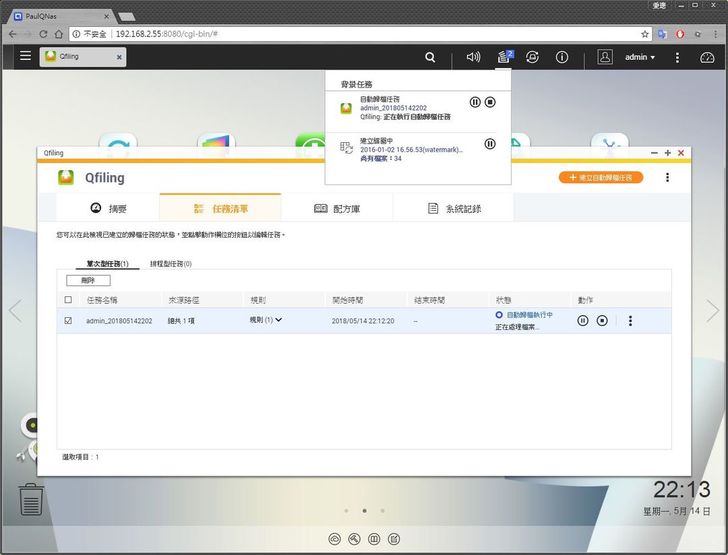Toggle the select-all checkbox in table header
This screenshot has height=555, width=728.
pos(68,299)
